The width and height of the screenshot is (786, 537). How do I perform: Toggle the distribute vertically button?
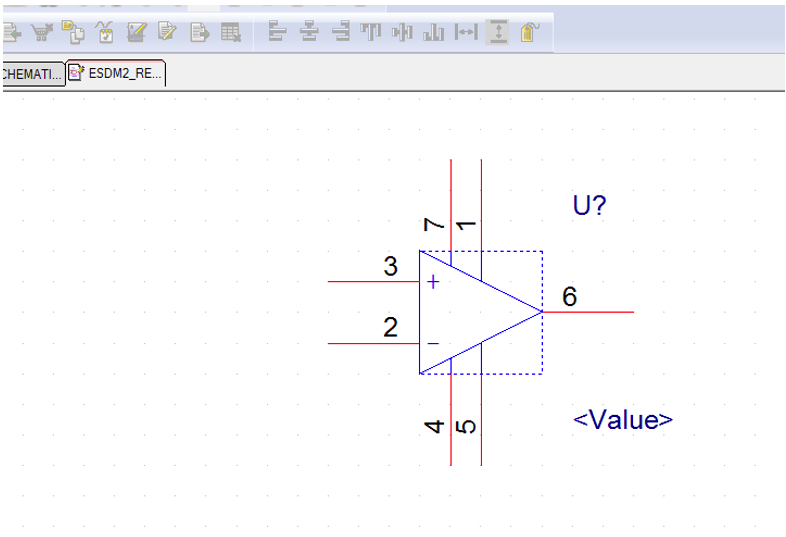pyautogui.click(x=498, y=33)
